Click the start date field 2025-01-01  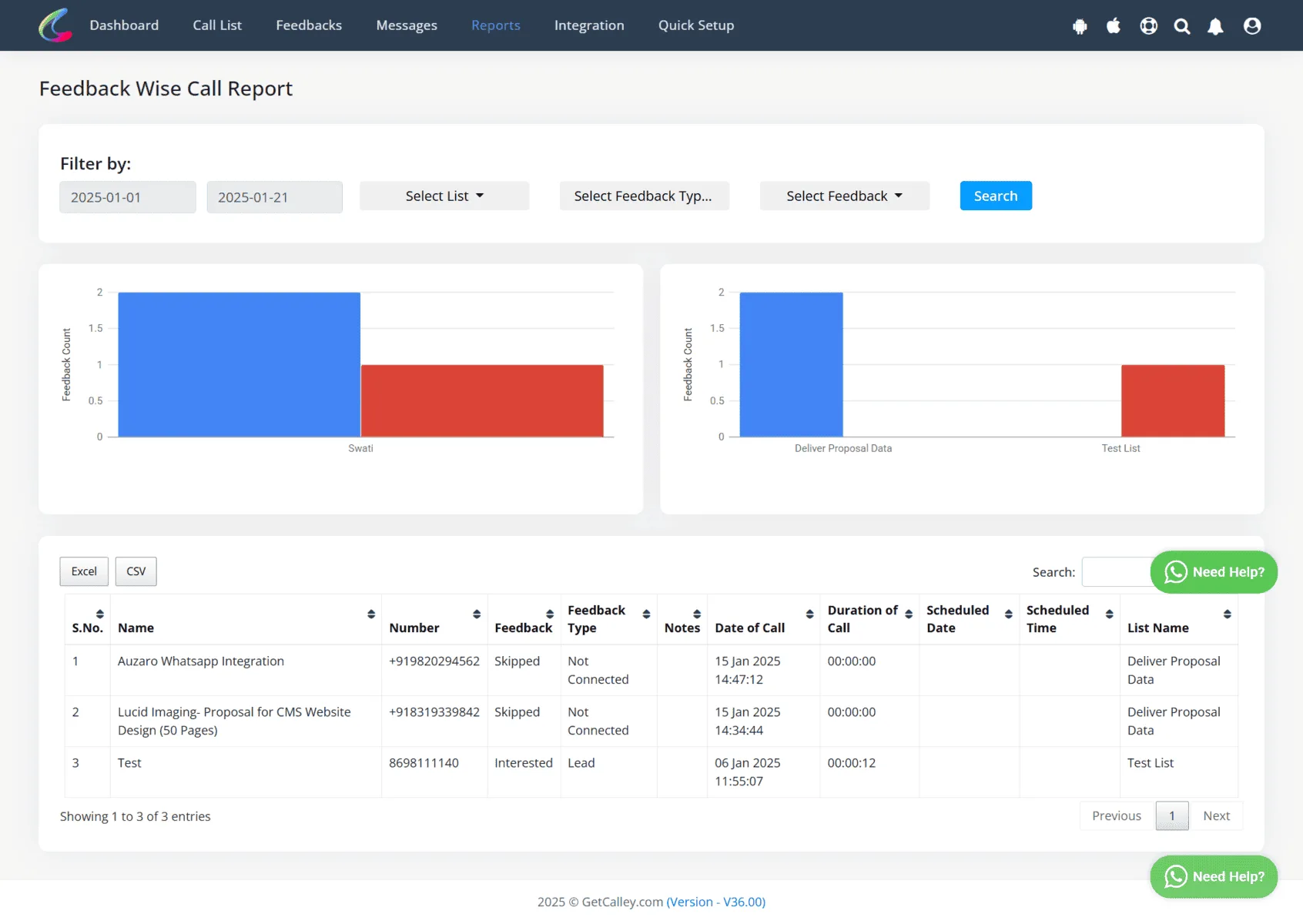tap(128, 197)
